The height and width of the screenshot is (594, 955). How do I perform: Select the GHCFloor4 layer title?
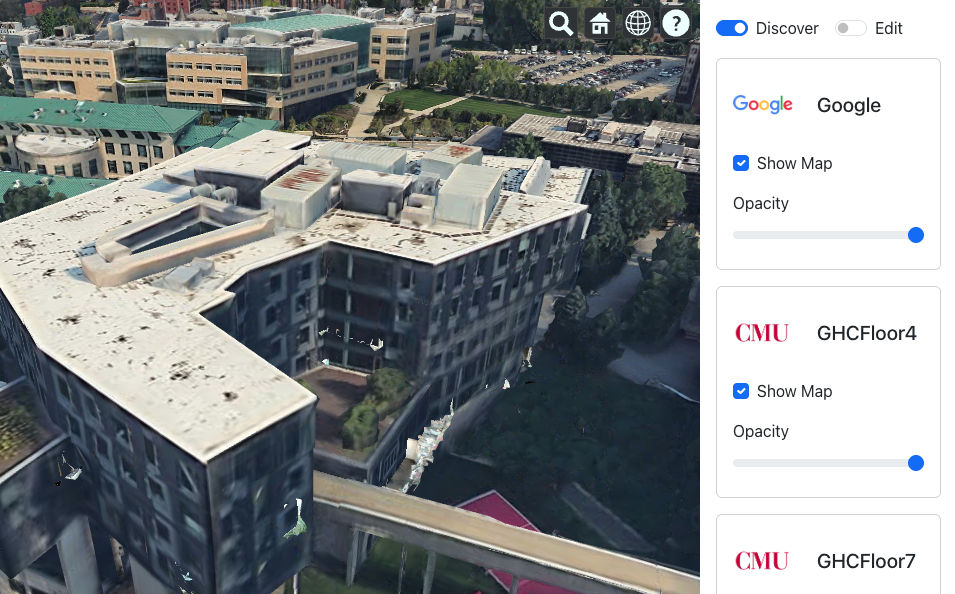(866, 333)
